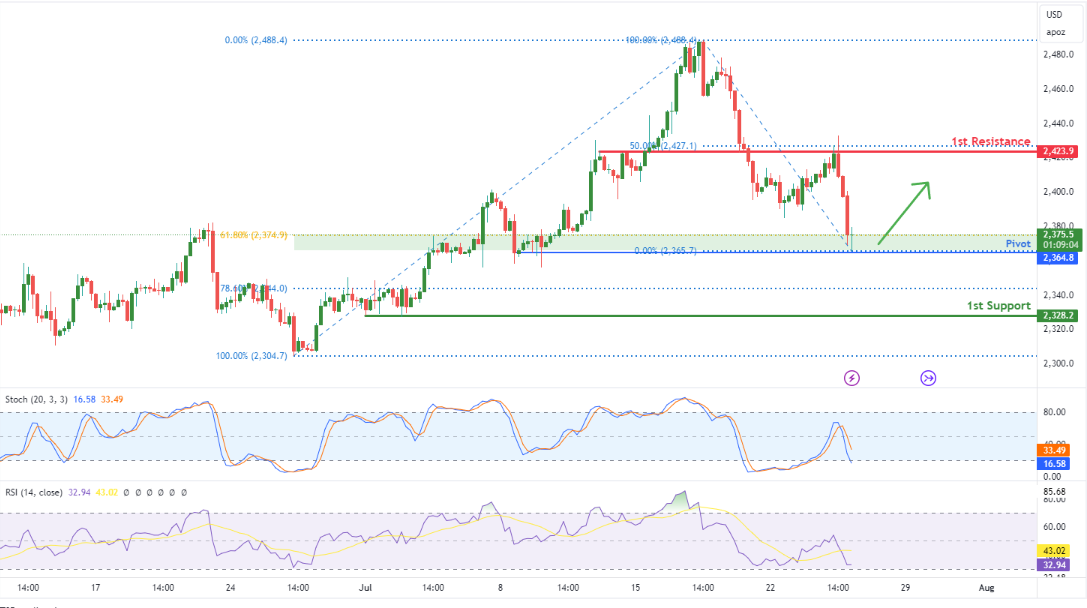Click the 1st Resistance text label
Image resolution: width=1087 pixels, height=608 pixels.
click(x=991, y=141)
